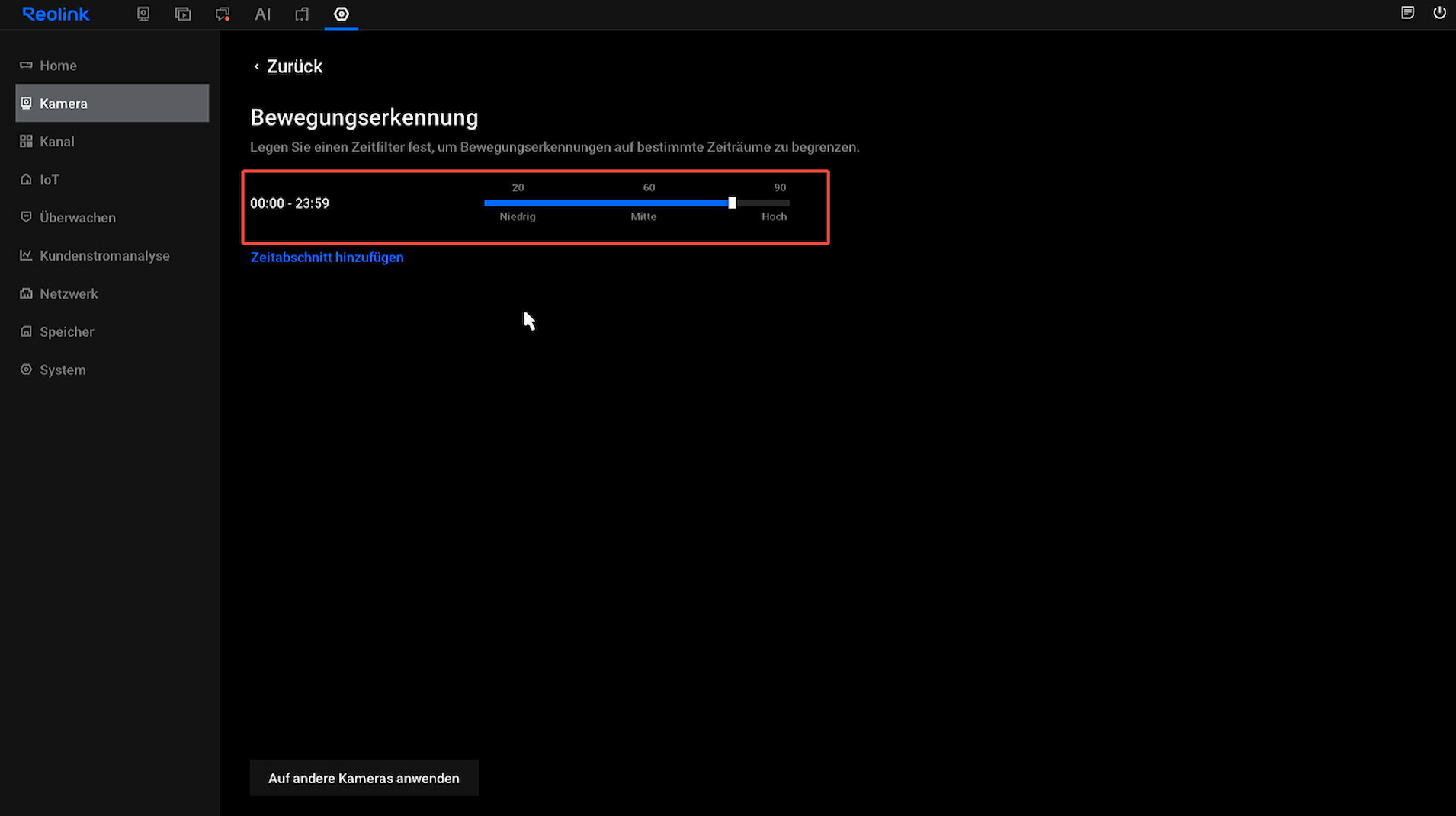Image resolution: width=1456 pixels, height=816 pixels.
Task: Click the 00:00 - 23:59 time range
Action: 290,203
